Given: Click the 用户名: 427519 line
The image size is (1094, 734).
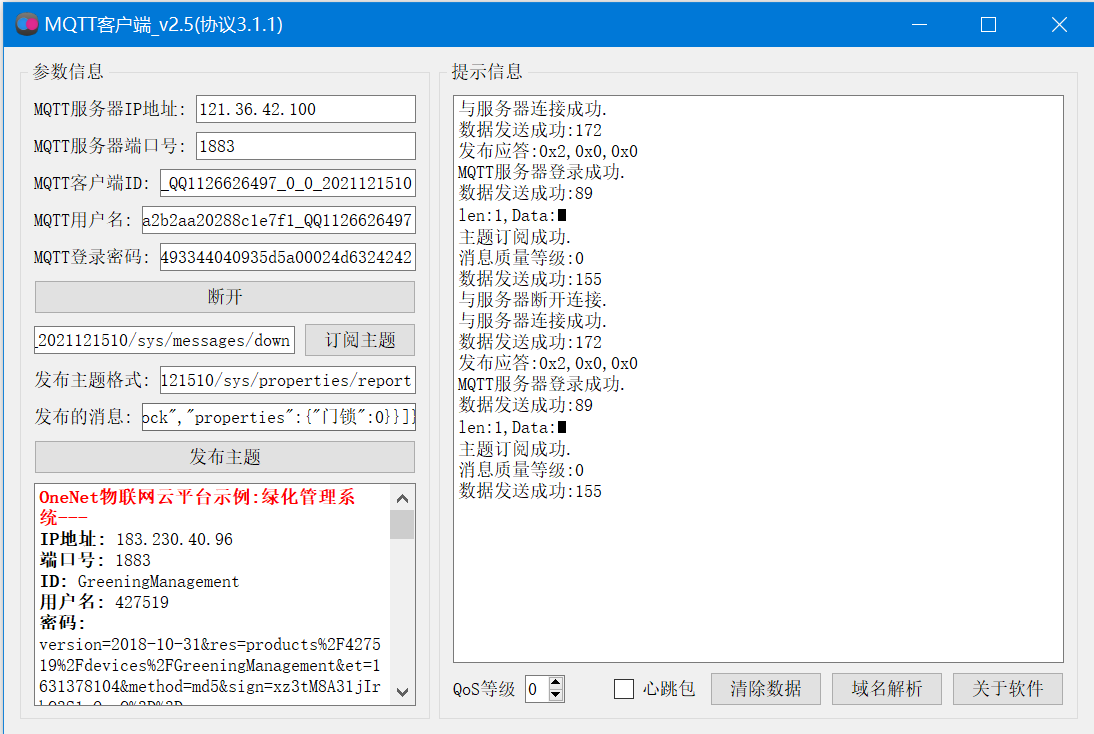Looking at the screenshot, I should (104, 602).
